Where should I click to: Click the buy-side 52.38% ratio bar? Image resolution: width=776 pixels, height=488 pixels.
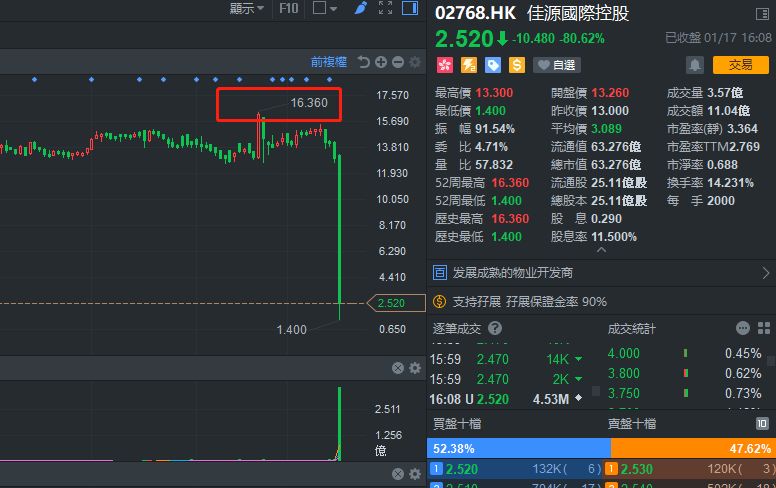(518, 449)
